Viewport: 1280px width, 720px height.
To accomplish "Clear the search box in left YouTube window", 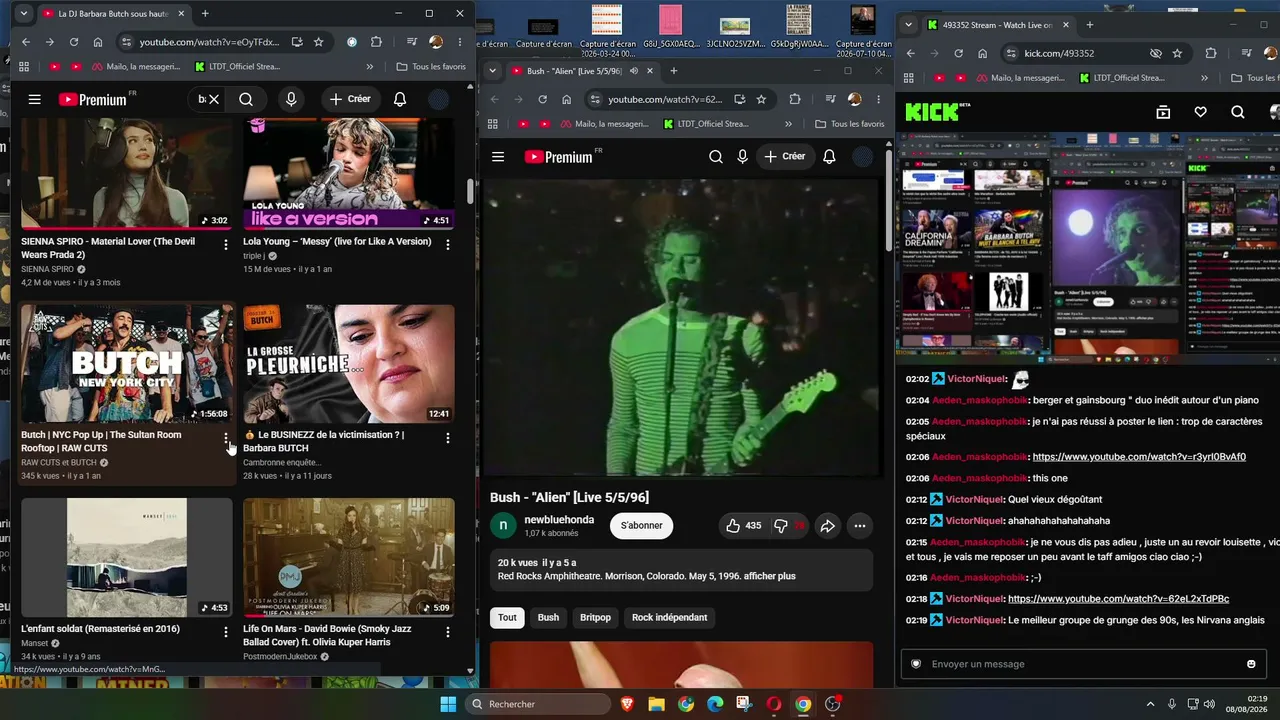I will coord(214,99).
